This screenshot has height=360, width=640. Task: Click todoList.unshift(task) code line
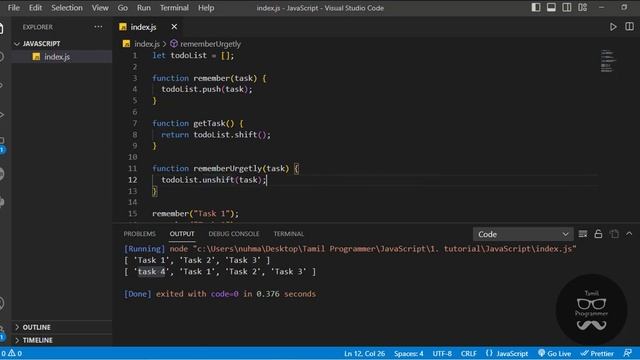(213, 180)
